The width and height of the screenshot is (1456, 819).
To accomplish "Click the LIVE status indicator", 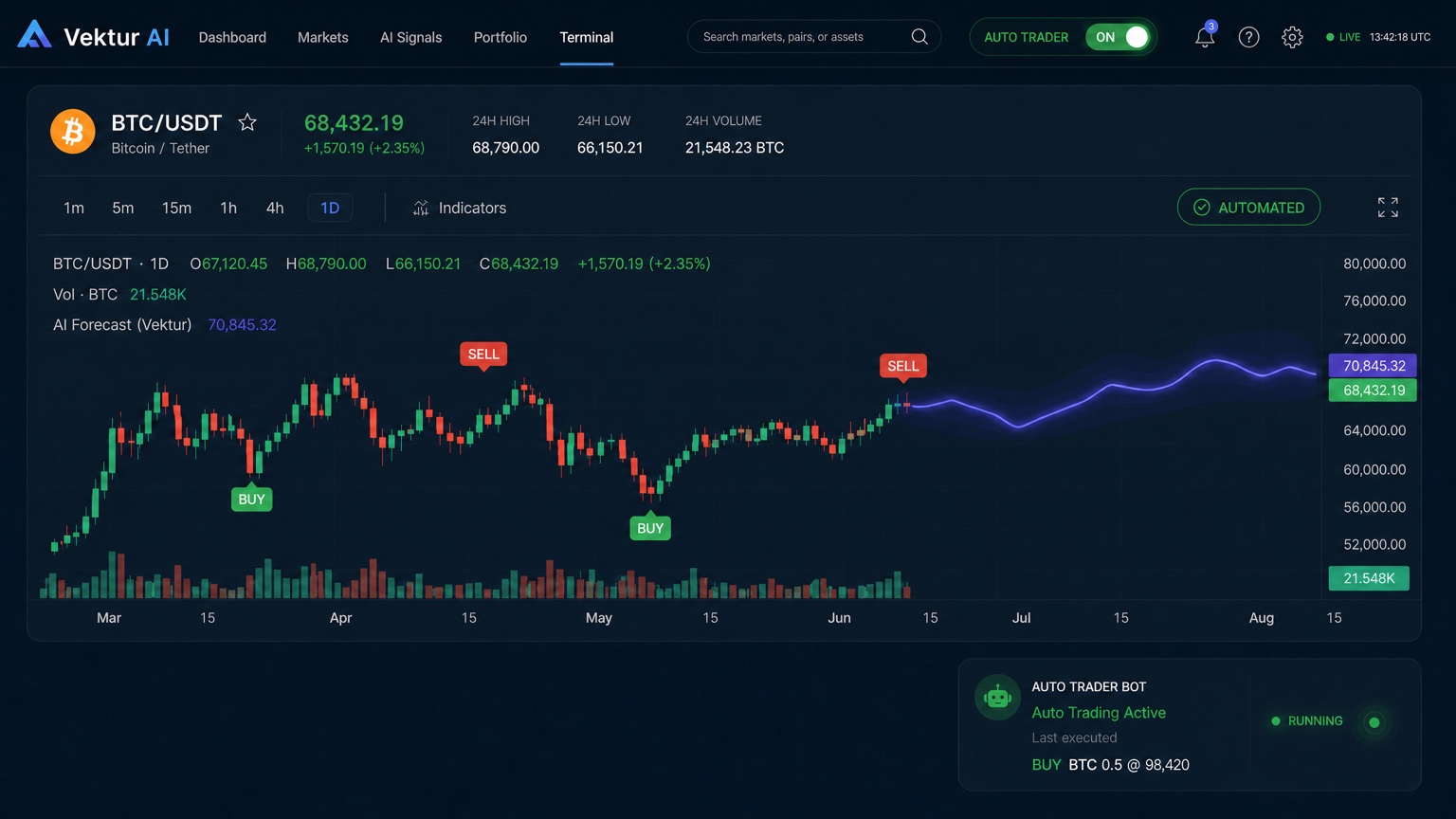I will point(1343,37).
